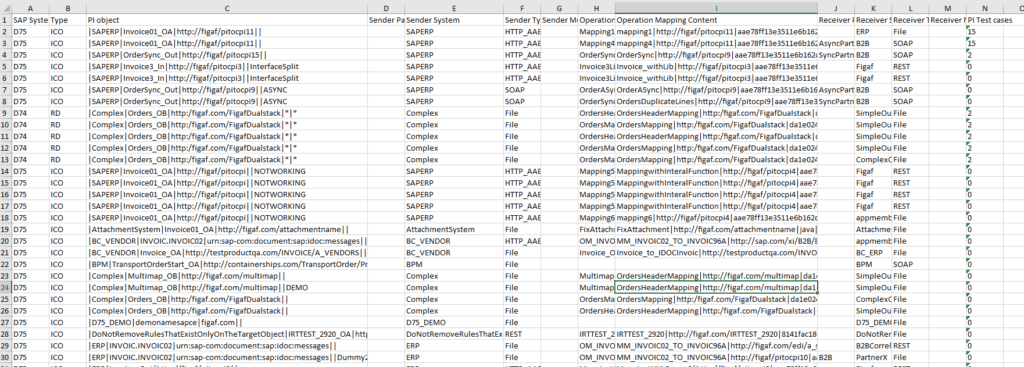Select 'appmemb' receiver cell in row 18

(x=873, y=217)
